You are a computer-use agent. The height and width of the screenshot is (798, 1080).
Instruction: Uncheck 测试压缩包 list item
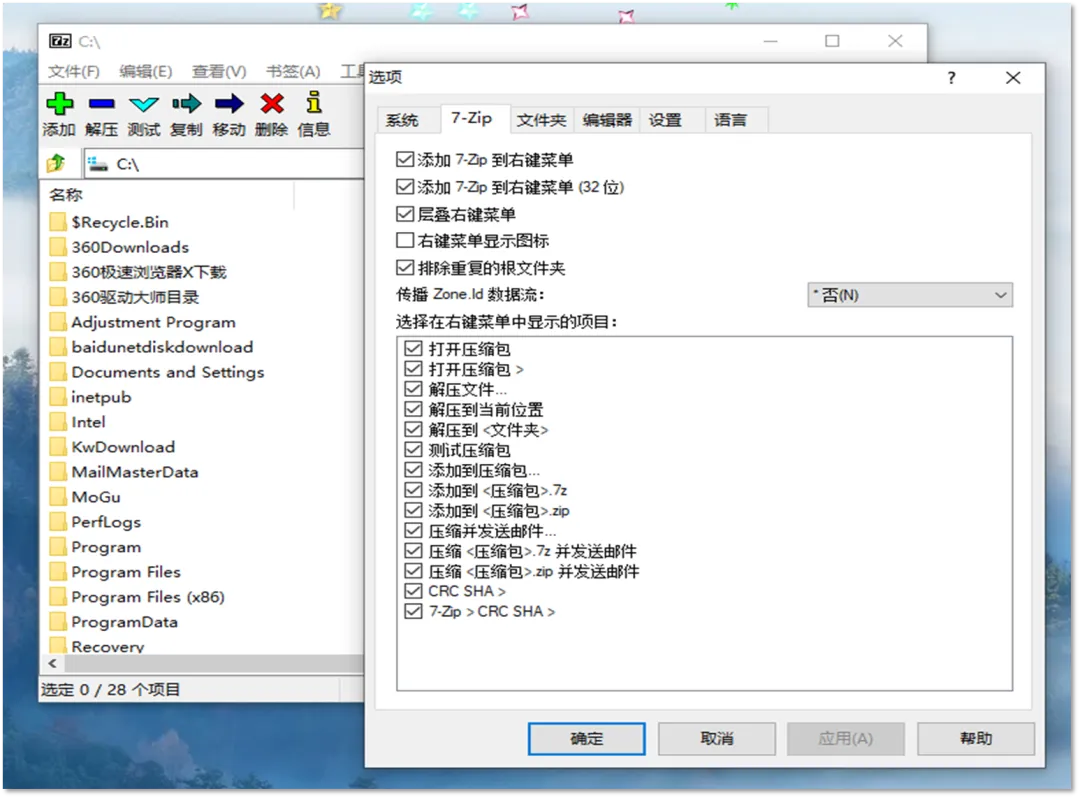413,450
